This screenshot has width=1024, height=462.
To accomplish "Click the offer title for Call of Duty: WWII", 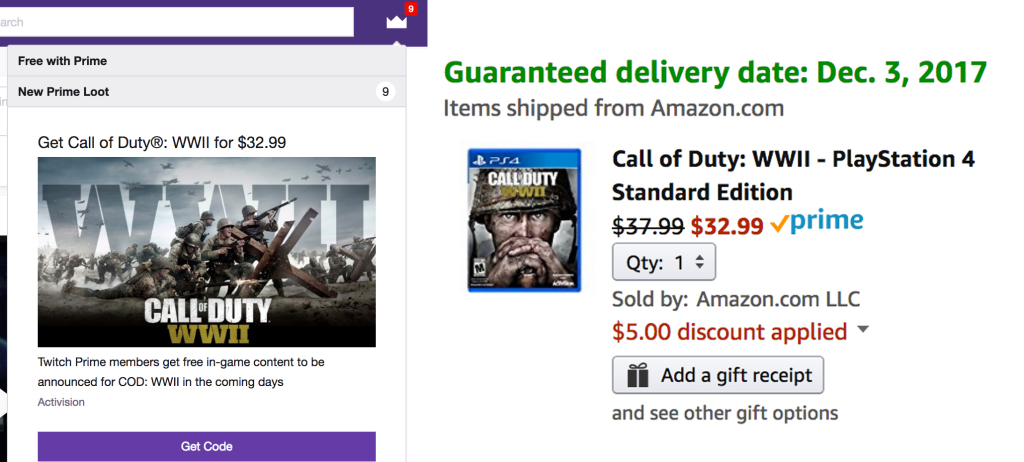I will point(162,142).
